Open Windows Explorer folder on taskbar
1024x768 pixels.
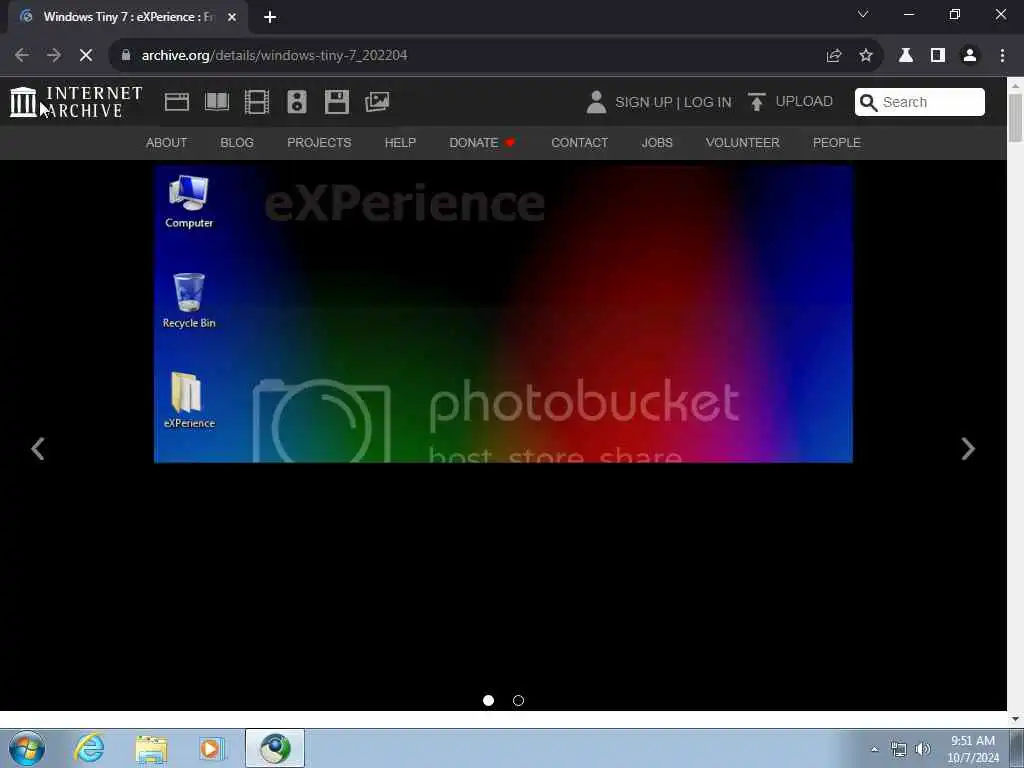coord(152,749)
